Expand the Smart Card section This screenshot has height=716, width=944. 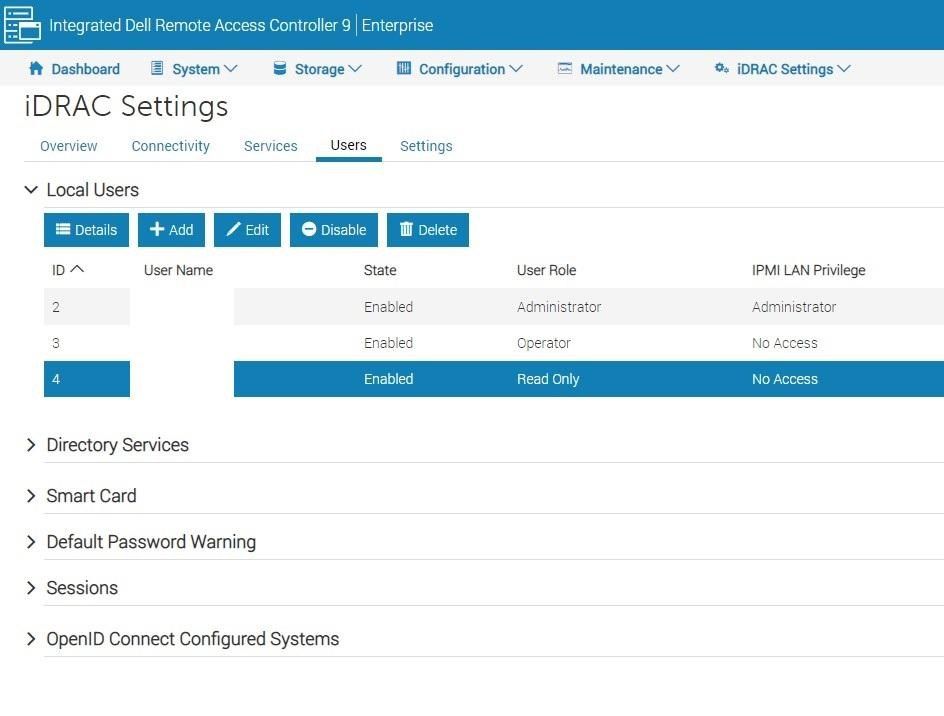point(31,495)
